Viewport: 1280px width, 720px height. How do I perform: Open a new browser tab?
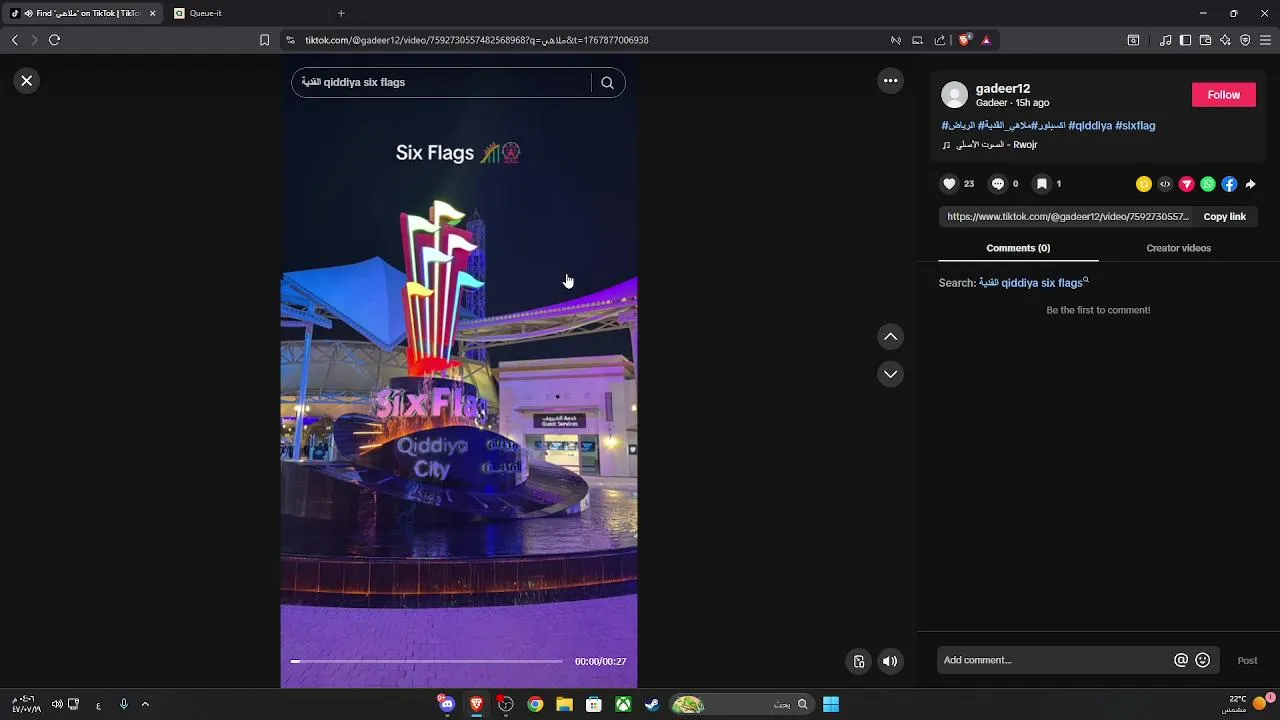click(341, 13)
